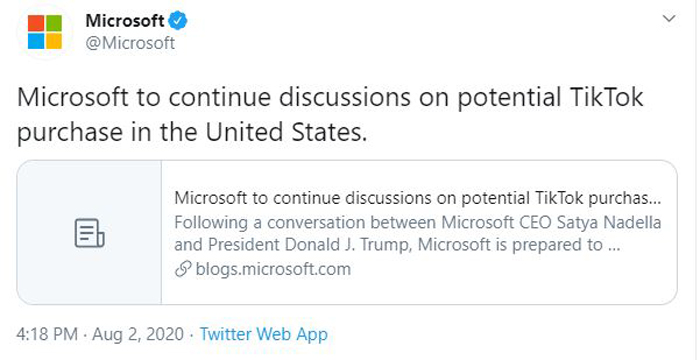The width and height of the screenshot is (700, 360).
Task: Click the tweet text about TikTok purchase
Action: coord(330,115)
